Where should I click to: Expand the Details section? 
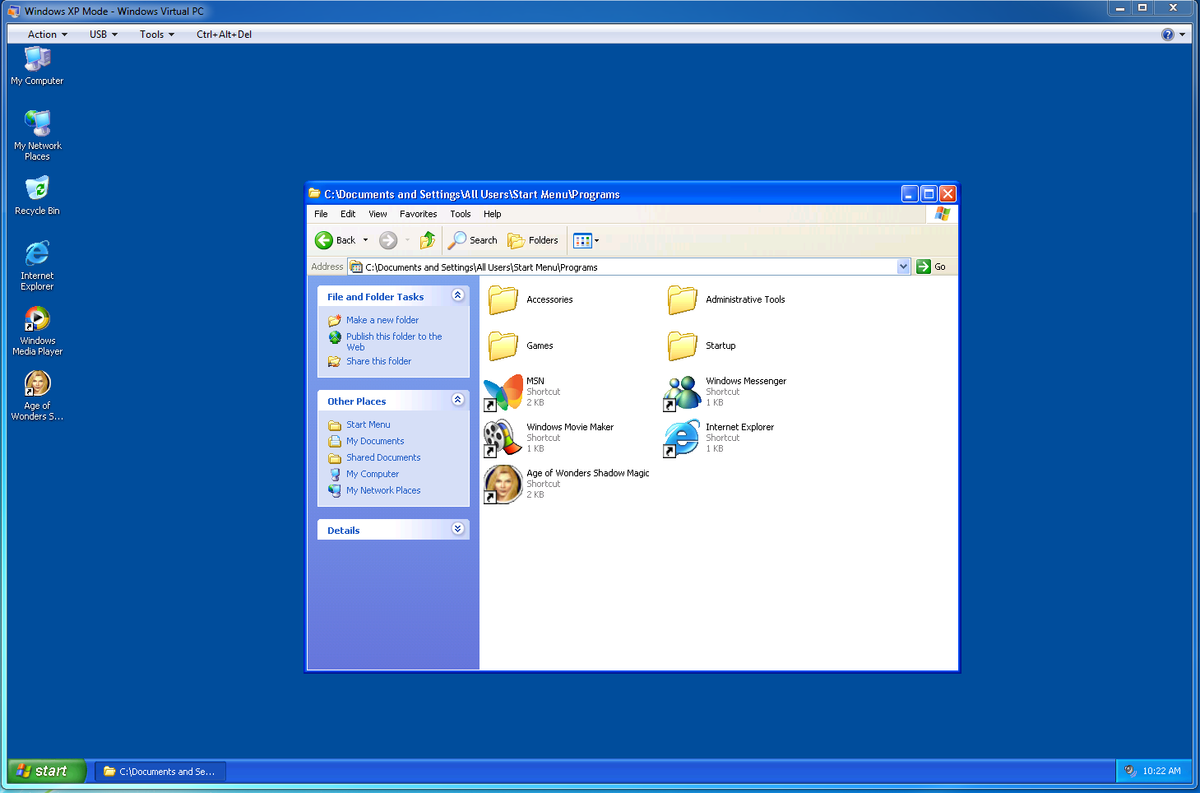458,528
